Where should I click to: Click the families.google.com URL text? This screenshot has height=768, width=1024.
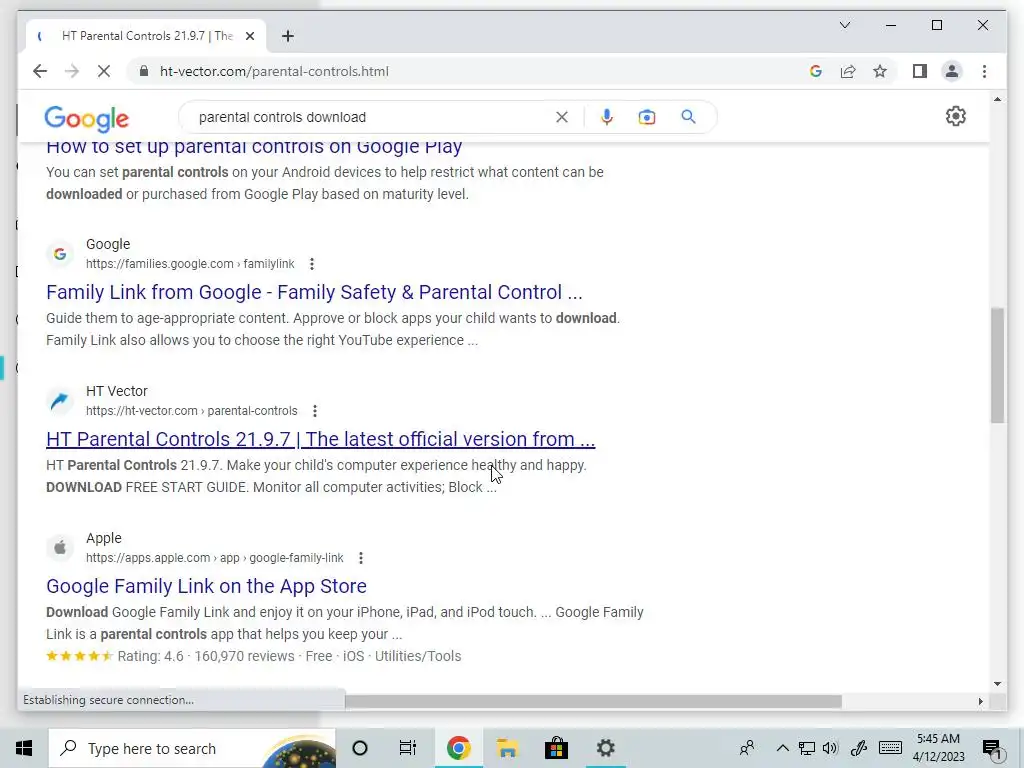pyautogui.click(x=190, y=264)
